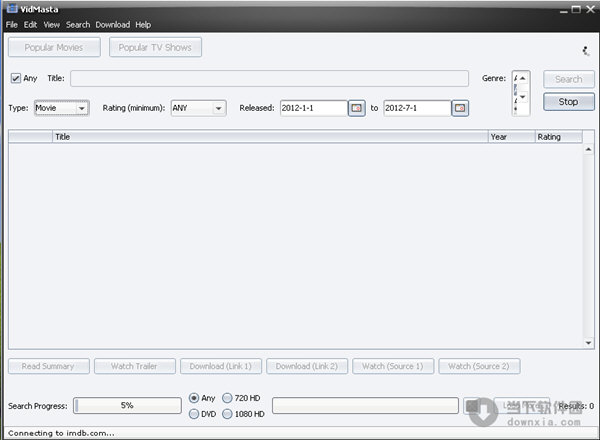Minimize the VidMasta window
600x440 pixels.
tap(563, 10)
